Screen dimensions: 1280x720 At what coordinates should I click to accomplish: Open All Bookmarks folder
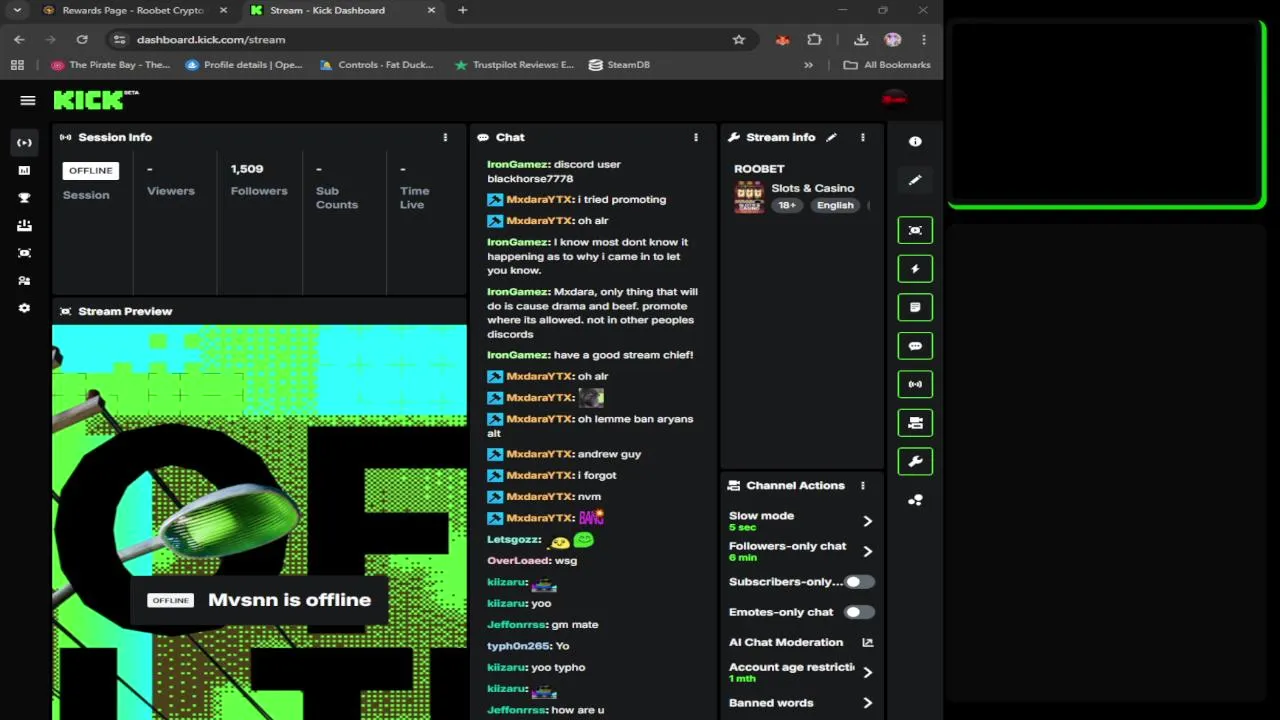(887, 64)
